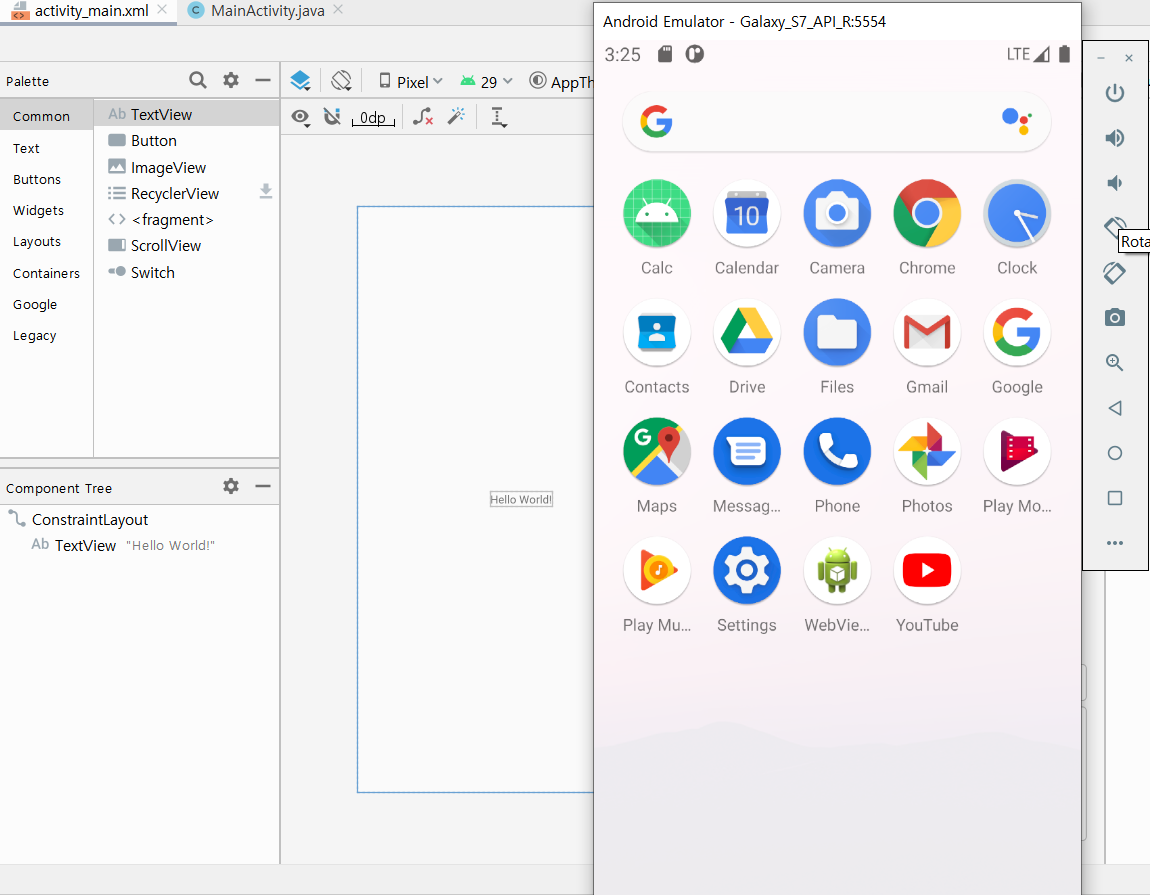Open the design surface layers dropdown
This screenshot has height=895, width=1150.
coord(300,81)
